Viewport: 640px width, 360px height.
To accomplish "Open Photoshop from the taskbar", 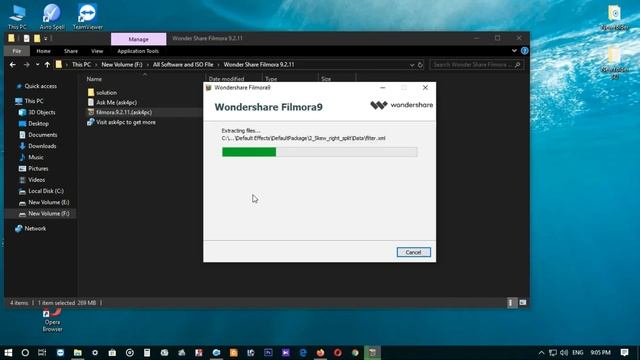I will [268, 353].
